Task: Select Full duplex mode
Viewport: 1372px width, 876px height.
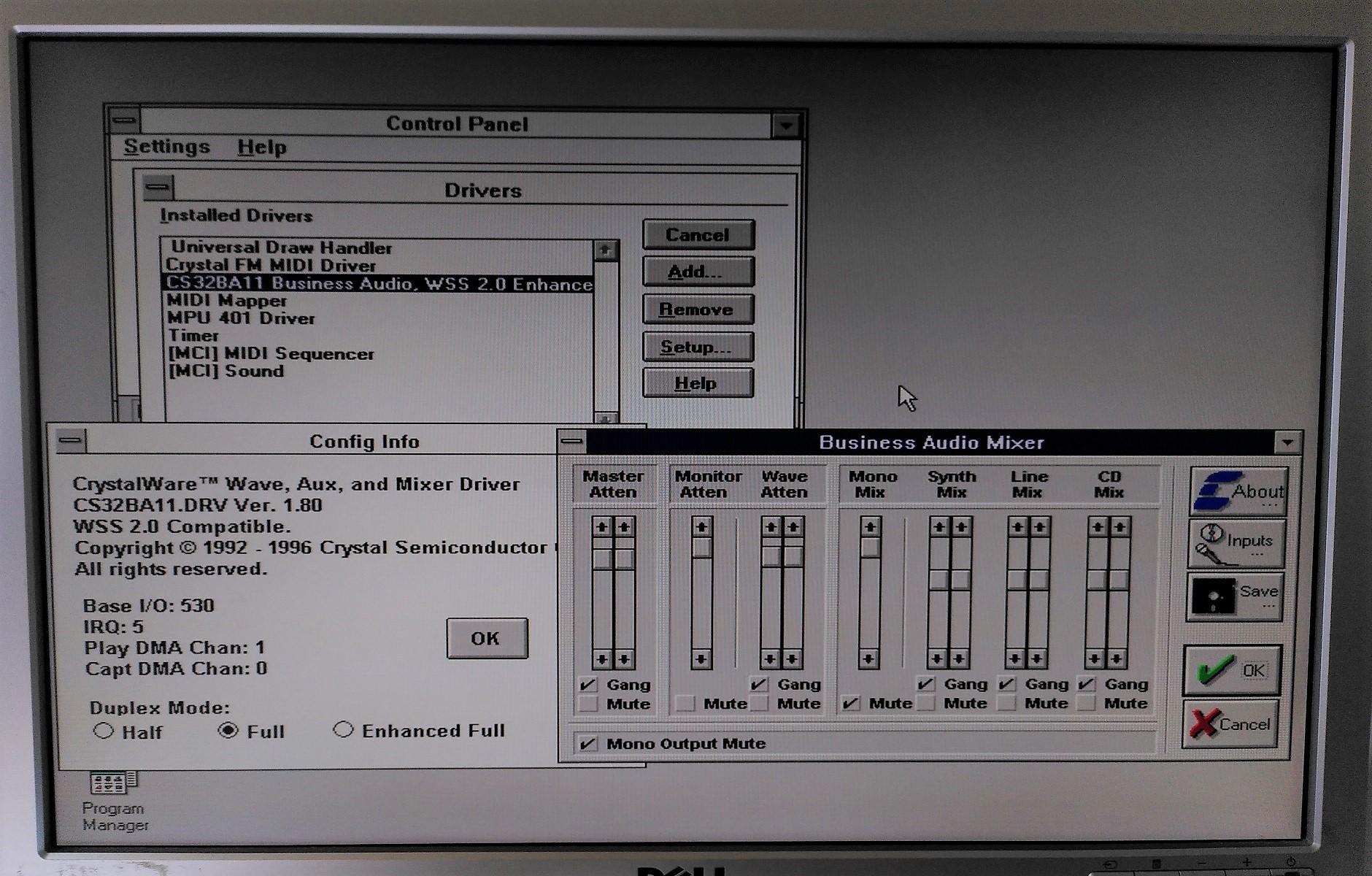Action: pyautogui.click(x=228, y=730)
